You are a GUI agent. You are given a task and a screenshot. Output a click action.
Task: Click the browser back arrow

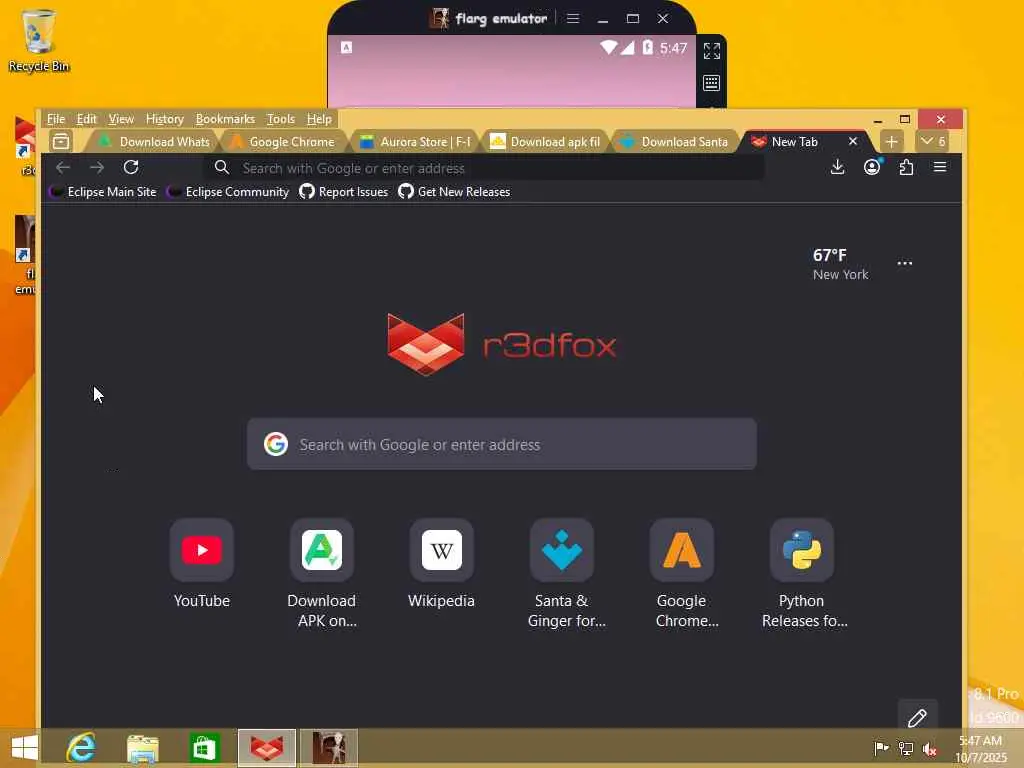point(63,168)
